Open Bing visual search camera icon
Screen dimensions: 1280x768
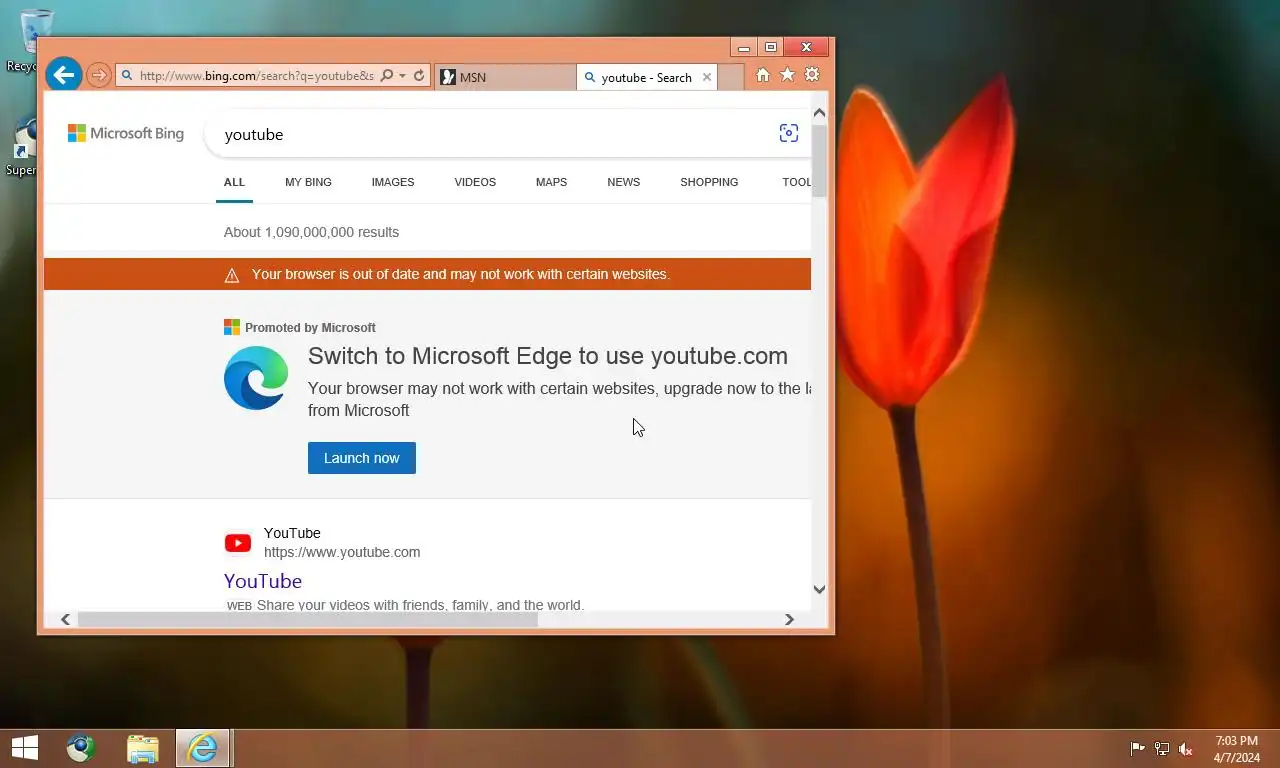pos(788,134)
